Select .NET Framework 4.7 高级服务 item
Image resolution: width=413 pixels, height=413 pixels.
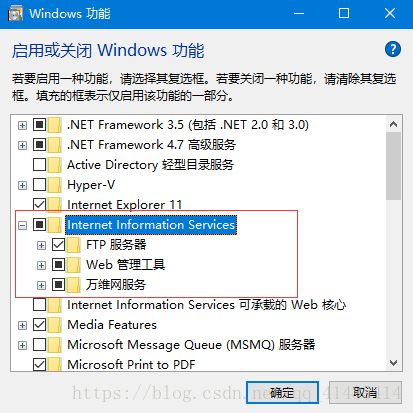151,145
